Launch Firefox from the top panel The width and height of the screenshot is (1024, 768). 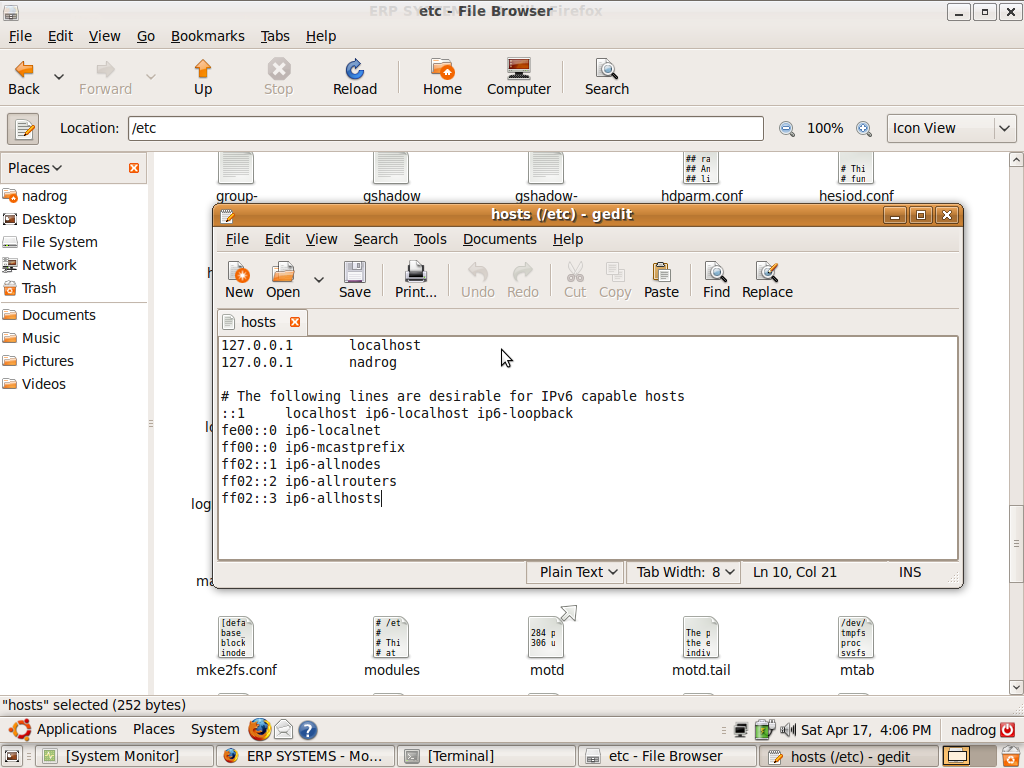pyautogui.click(x=259, y=729)
